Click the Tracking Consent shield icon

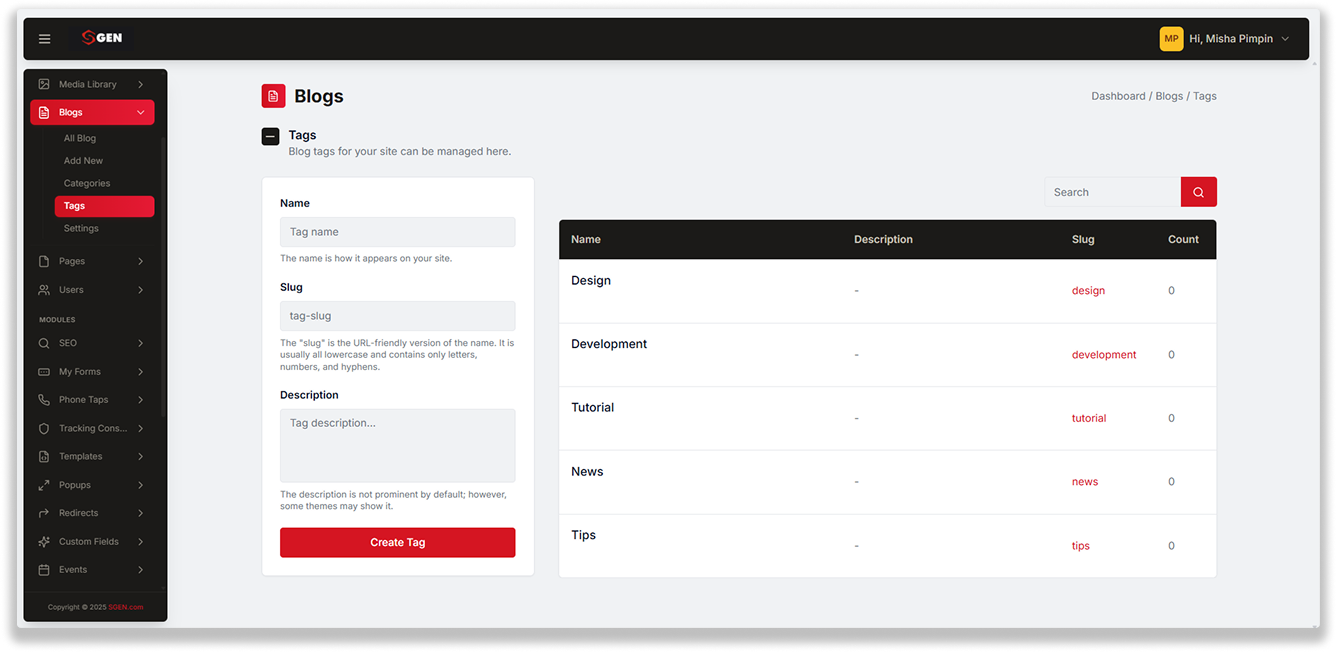(44, 428)
